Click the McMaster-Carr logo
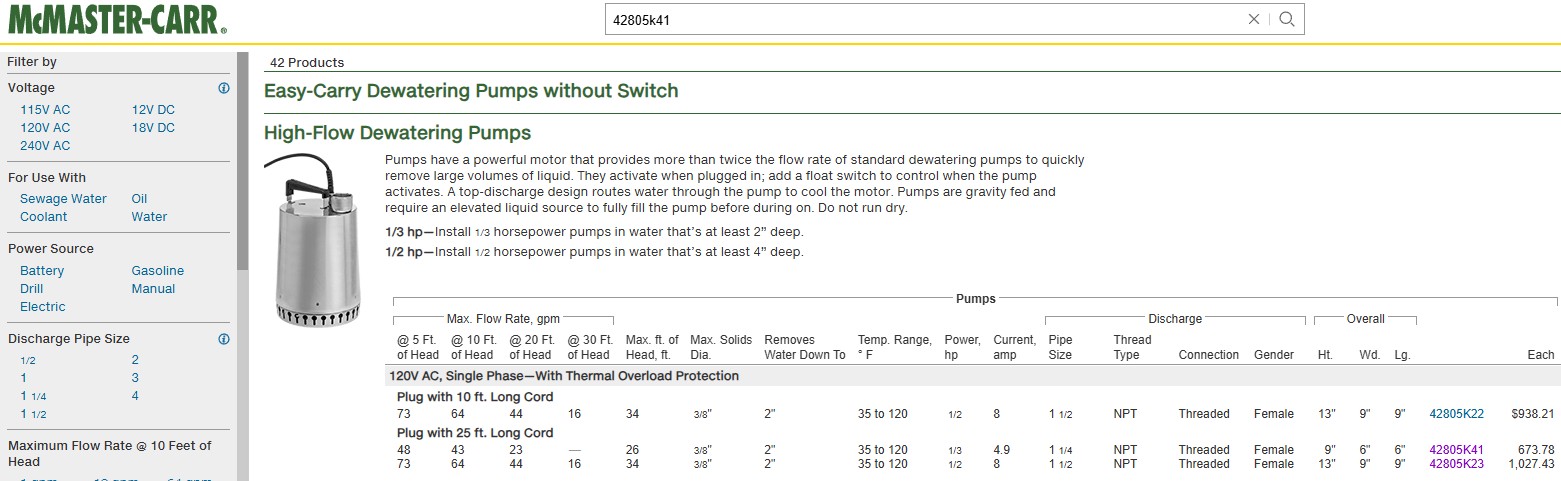The width and height of the screenshot is (1561, 481). pos(117,20)
